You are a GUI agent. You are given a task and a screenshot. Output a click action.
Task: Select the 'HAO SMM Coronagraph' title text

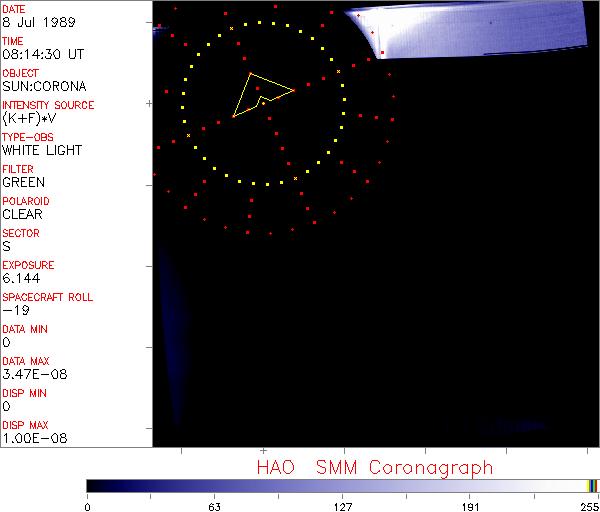375,468
